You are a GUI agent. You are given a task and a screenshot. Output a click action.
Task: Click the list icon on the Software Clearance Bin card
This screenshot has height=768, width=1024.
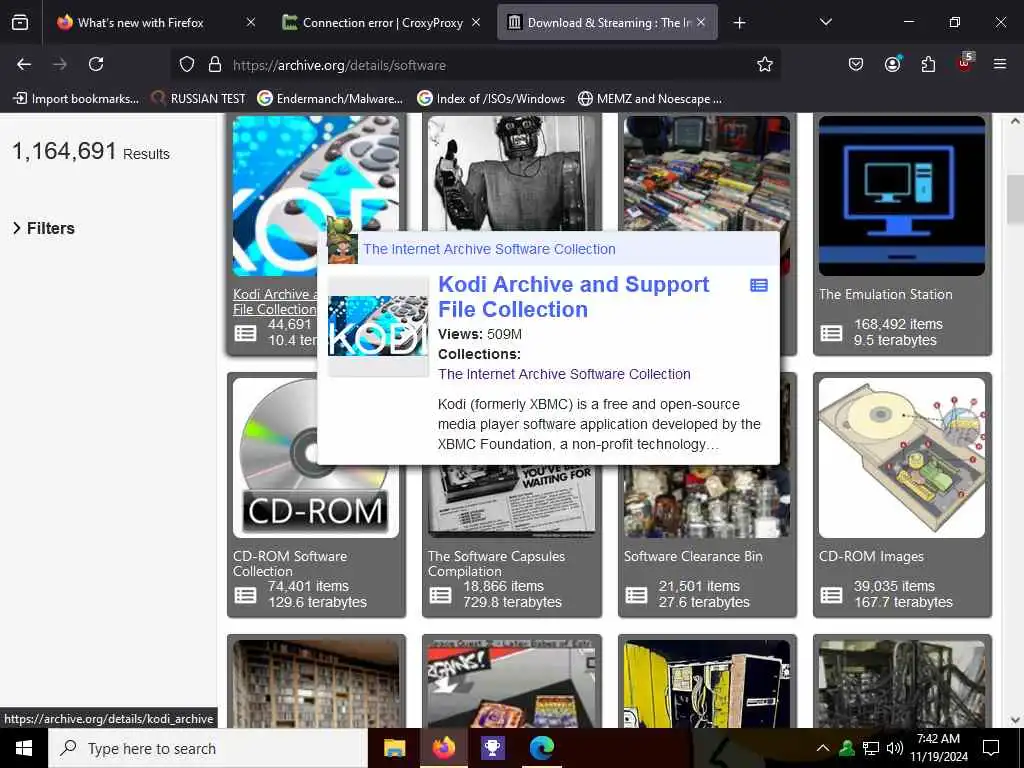click(636, 595)
